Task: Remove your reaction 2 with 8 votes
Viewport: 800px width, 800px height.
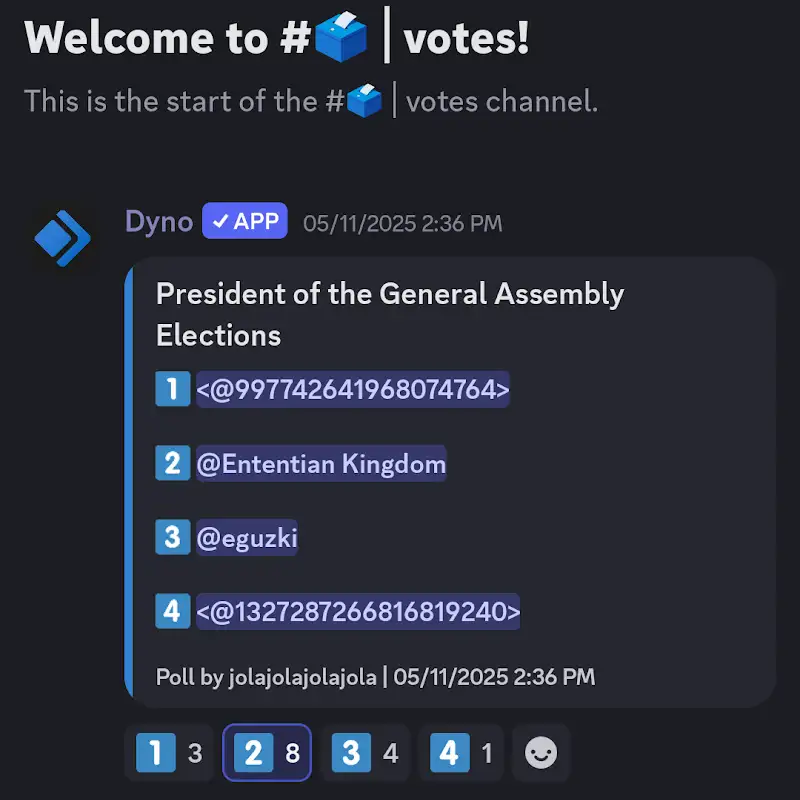Action: click(x=266, y=753)
